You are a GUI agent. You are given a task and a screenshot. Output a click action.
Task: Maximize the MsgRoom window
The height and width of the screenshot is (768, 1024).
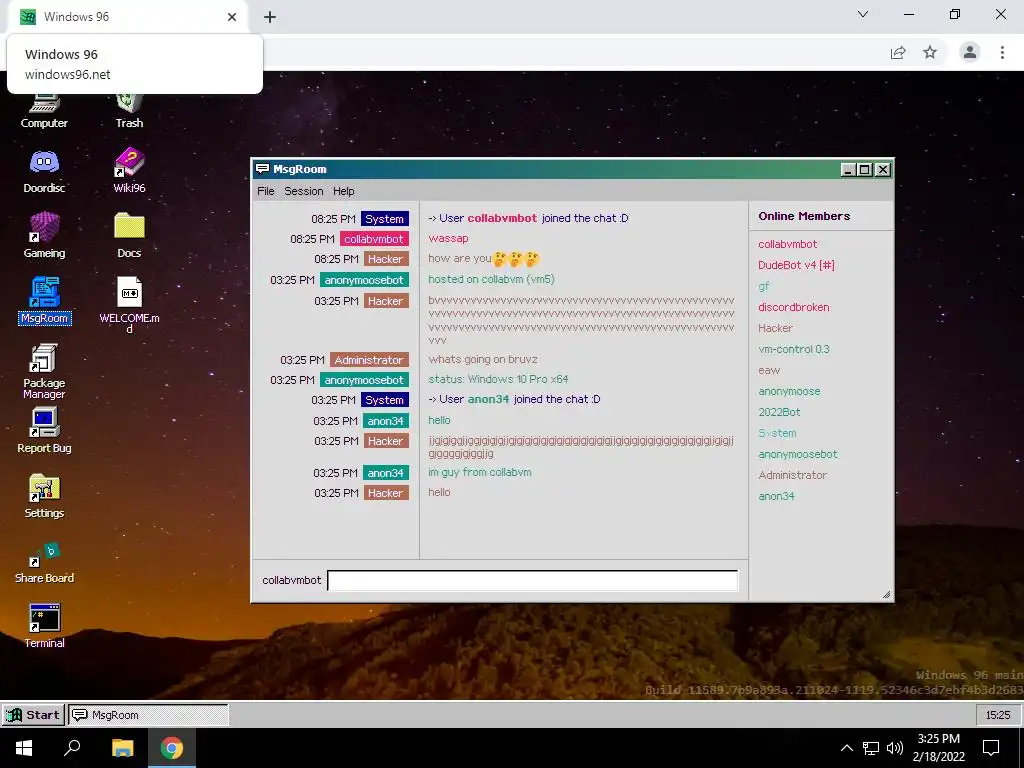pos(865,170)
